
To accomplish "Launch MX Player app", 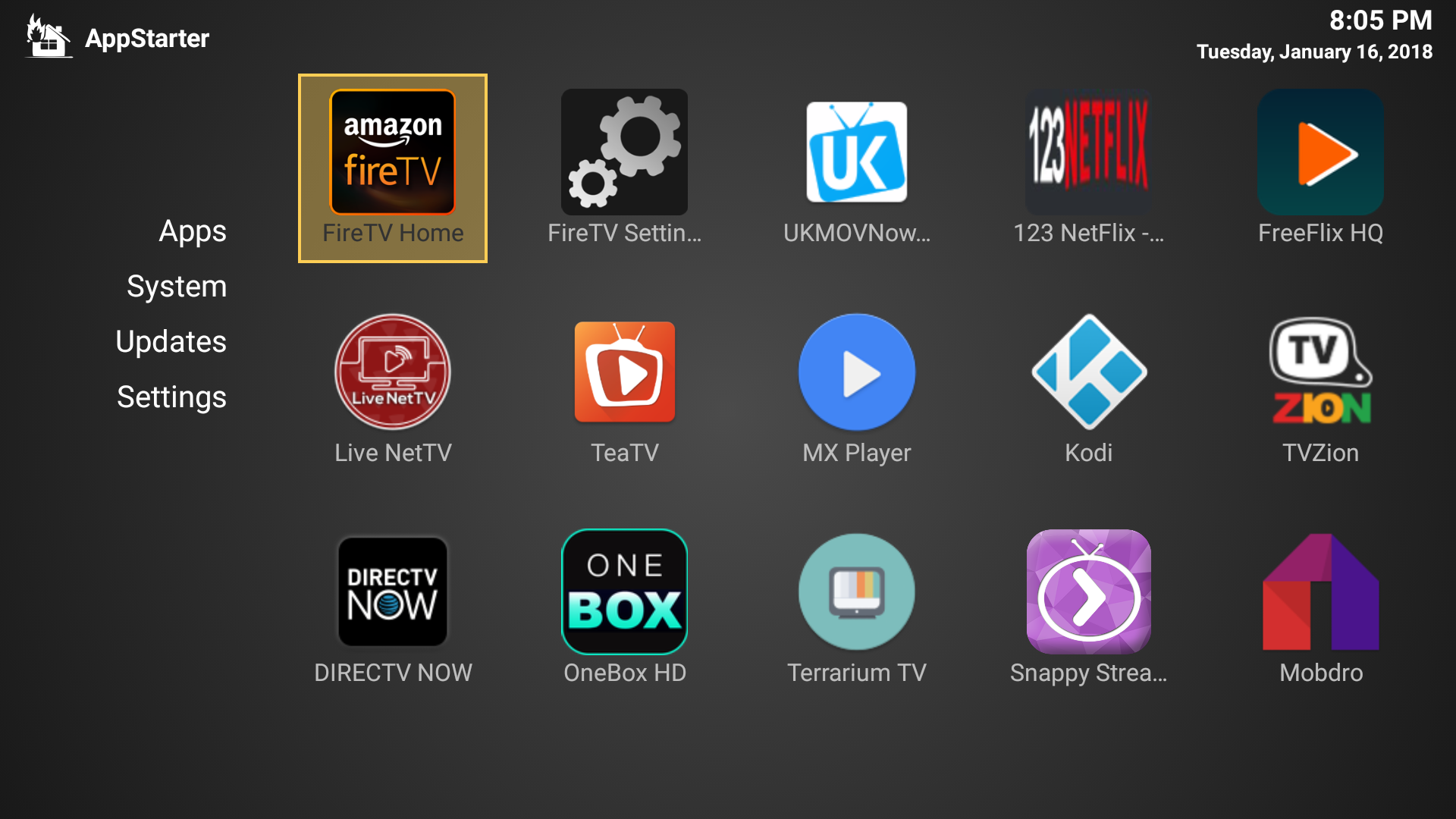I will [856, 375].
